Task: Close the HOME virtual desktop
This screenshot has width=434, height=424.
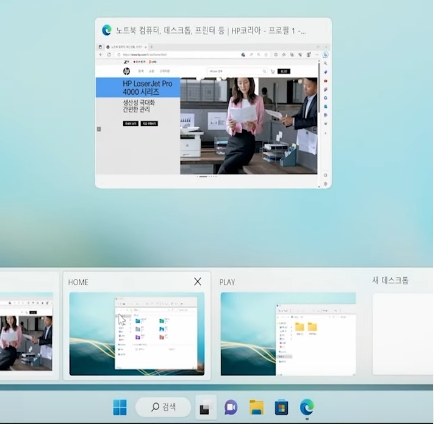Action: tap(197, 282)
